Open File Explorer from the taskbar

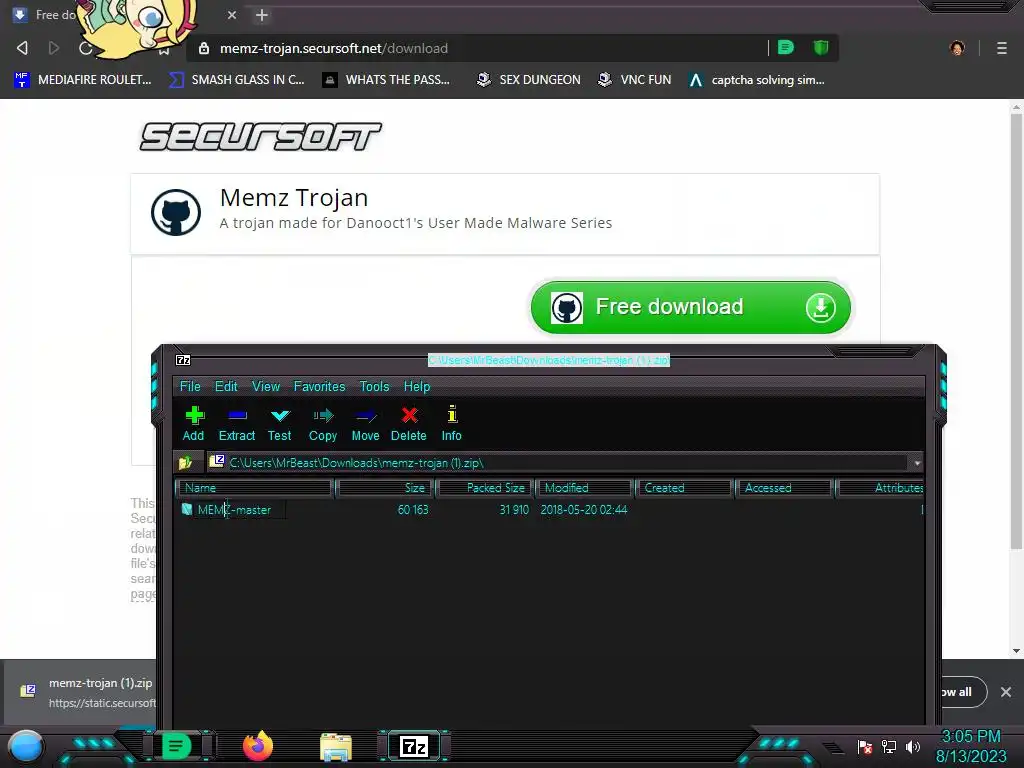336,747
